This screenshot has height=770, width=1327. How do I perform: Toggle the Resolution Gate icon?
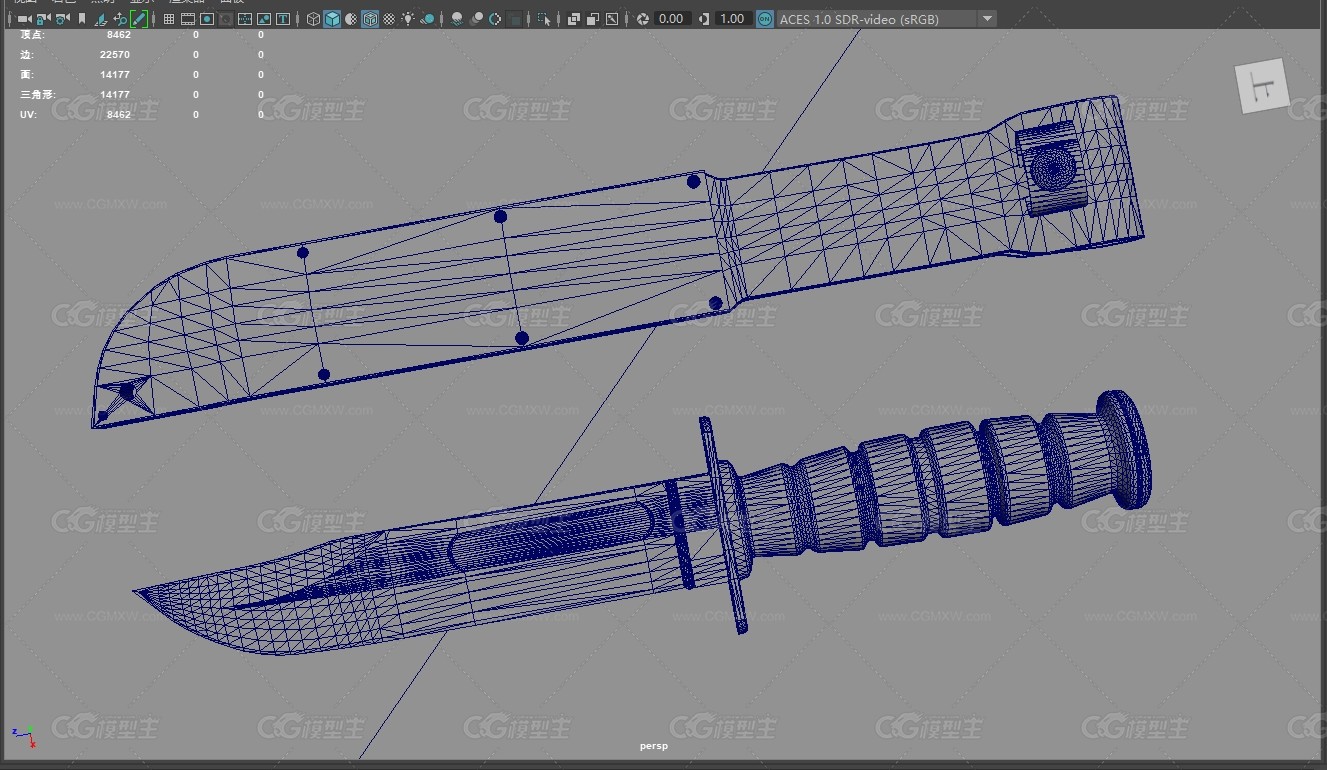click(x=206, y=18)
